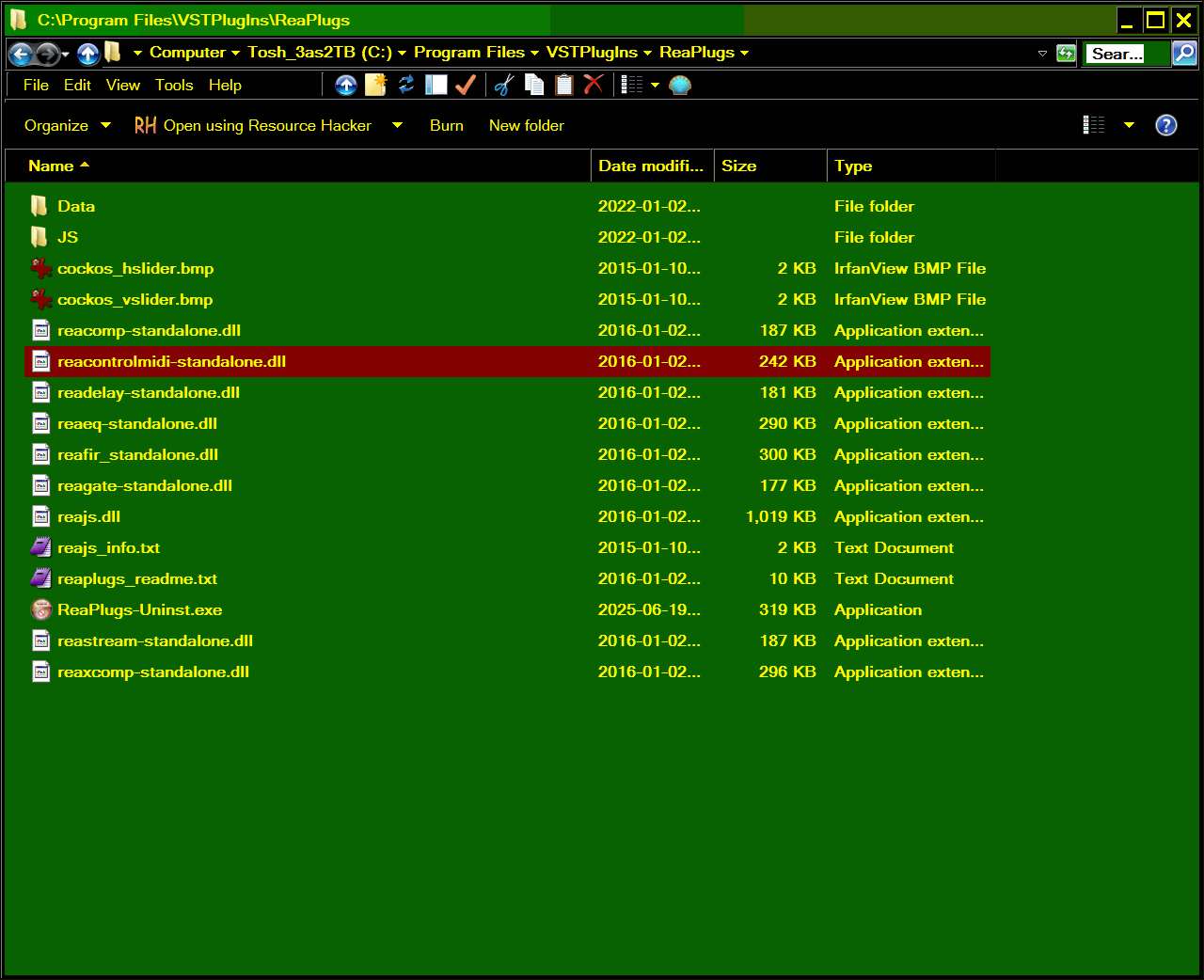Open the toolbar views dropdown arrow
Viewport: 1204px width, 980px height.
655,86
